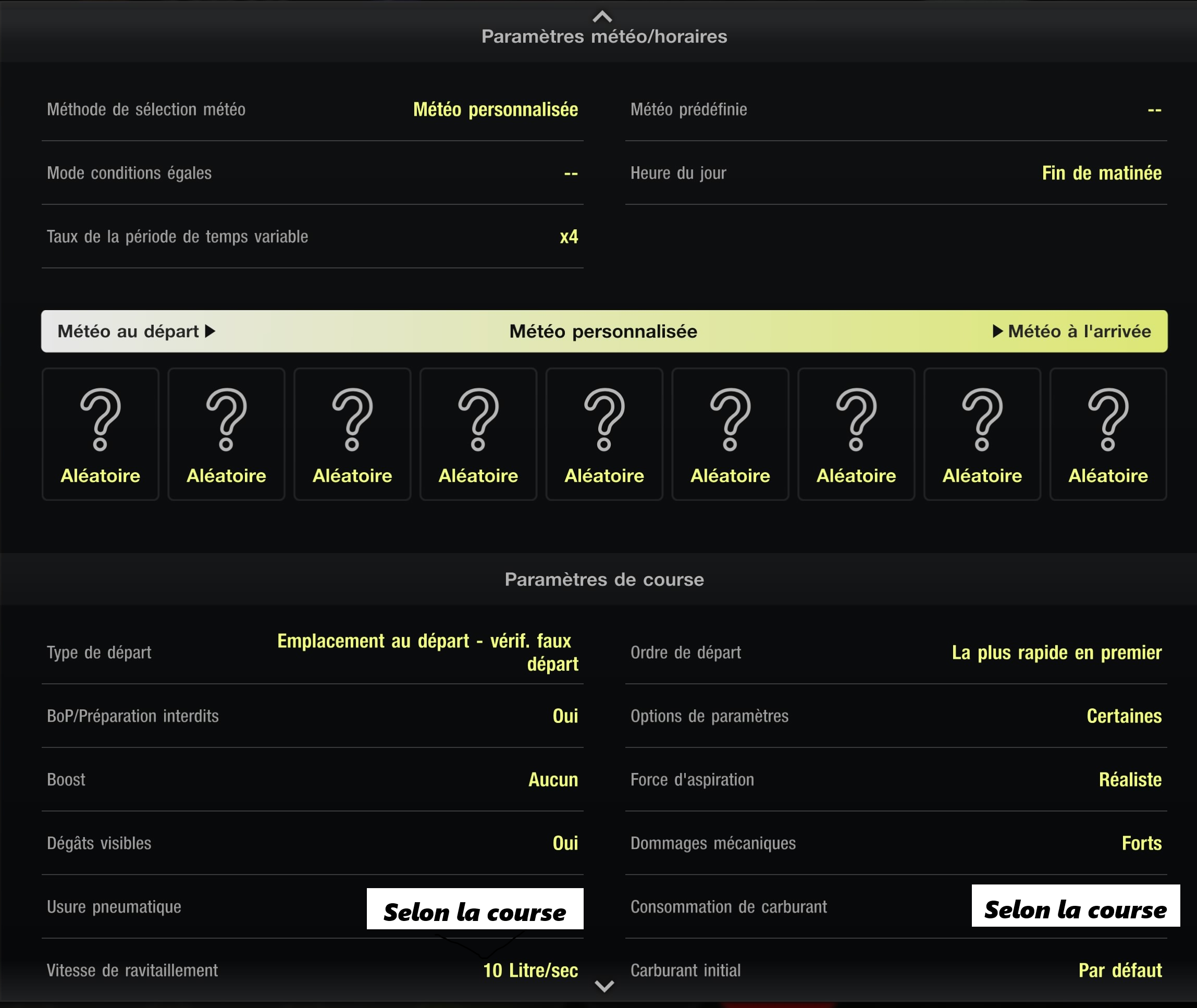Image resolution: width=1197 pixels, height=1008 pixels.
Task: Select the last Aléatoire weather slot
Action: pos(1108,434)
